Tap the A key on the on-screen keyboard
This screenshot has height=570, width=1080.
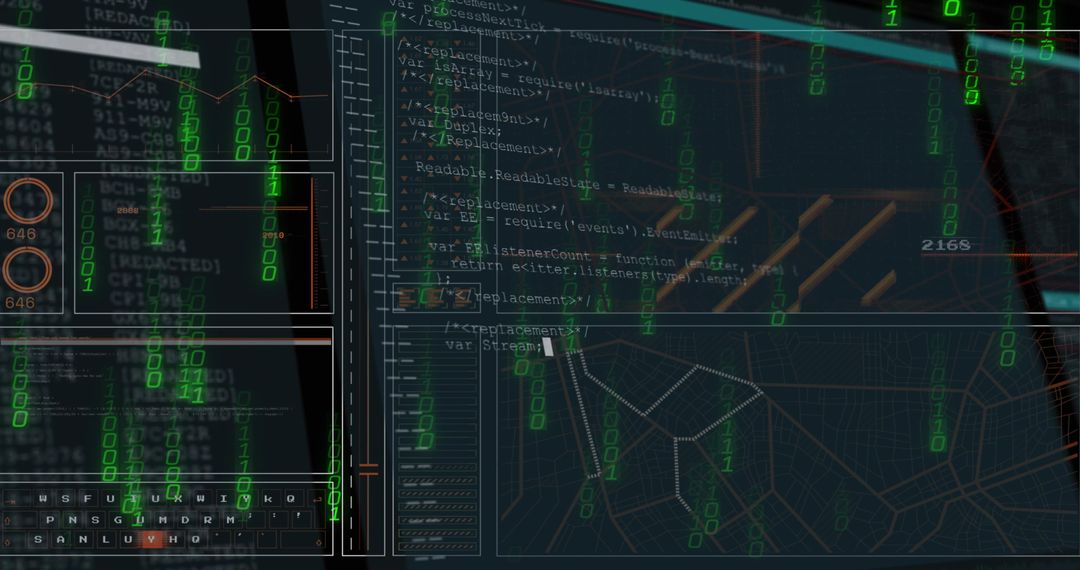coord(61,540)
